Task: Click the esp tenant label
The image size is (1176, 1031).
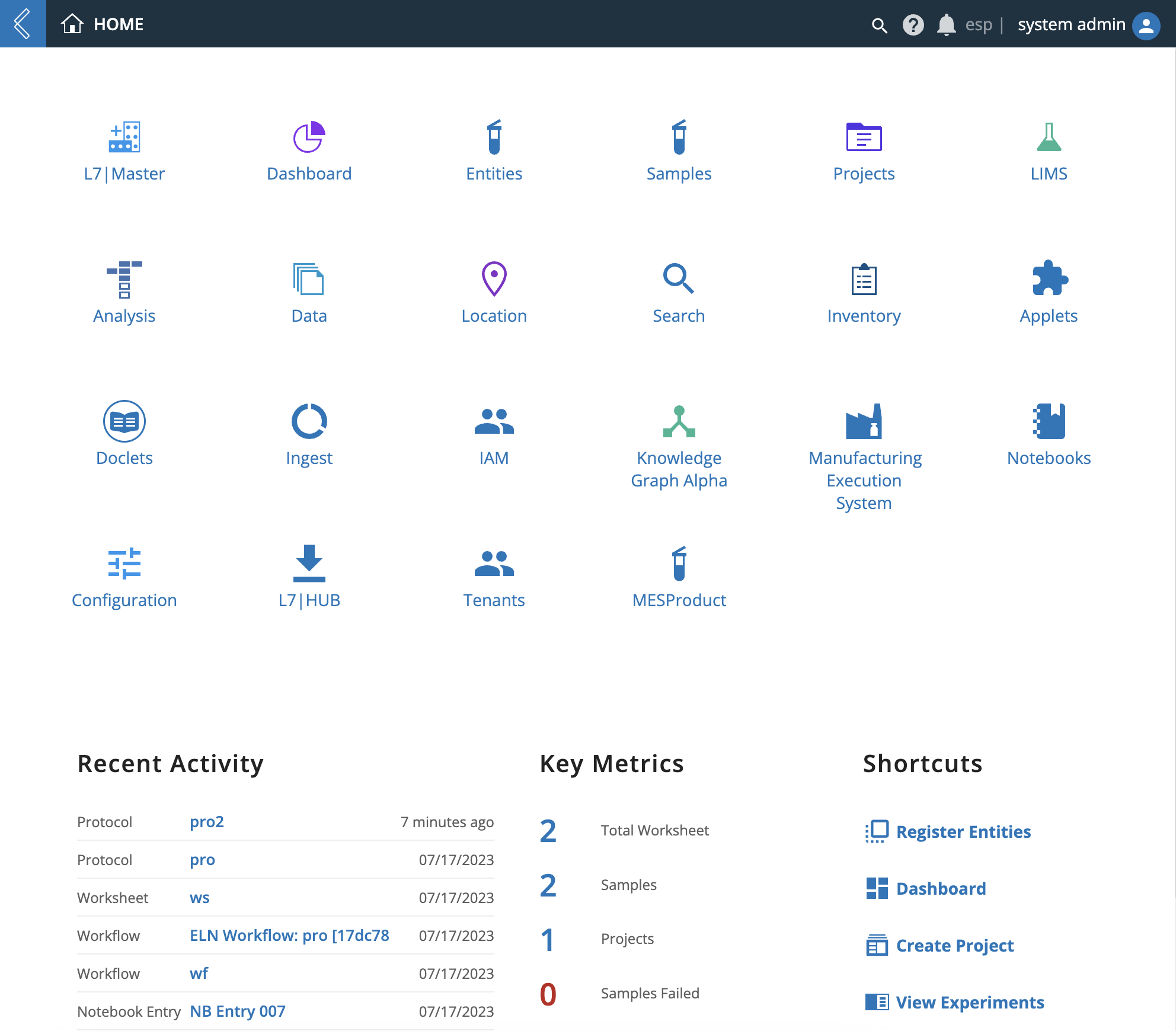Action: 979,25
